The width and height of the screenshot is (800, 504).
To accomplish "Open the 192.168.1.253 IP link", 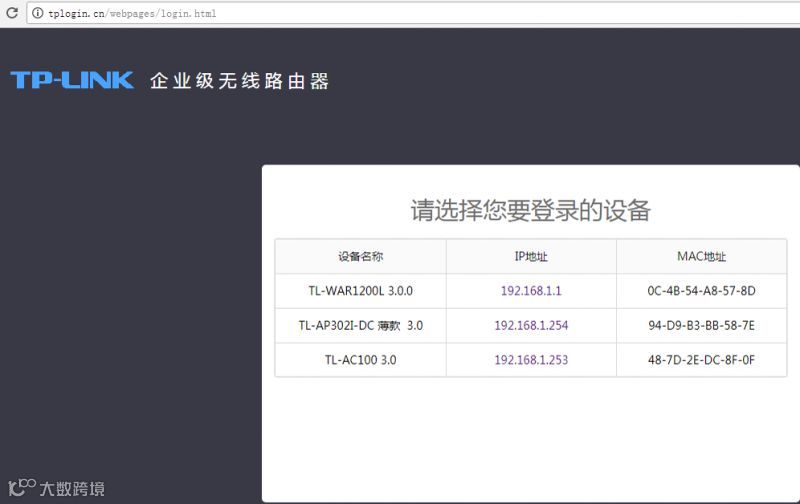I will tap(531, 360).
